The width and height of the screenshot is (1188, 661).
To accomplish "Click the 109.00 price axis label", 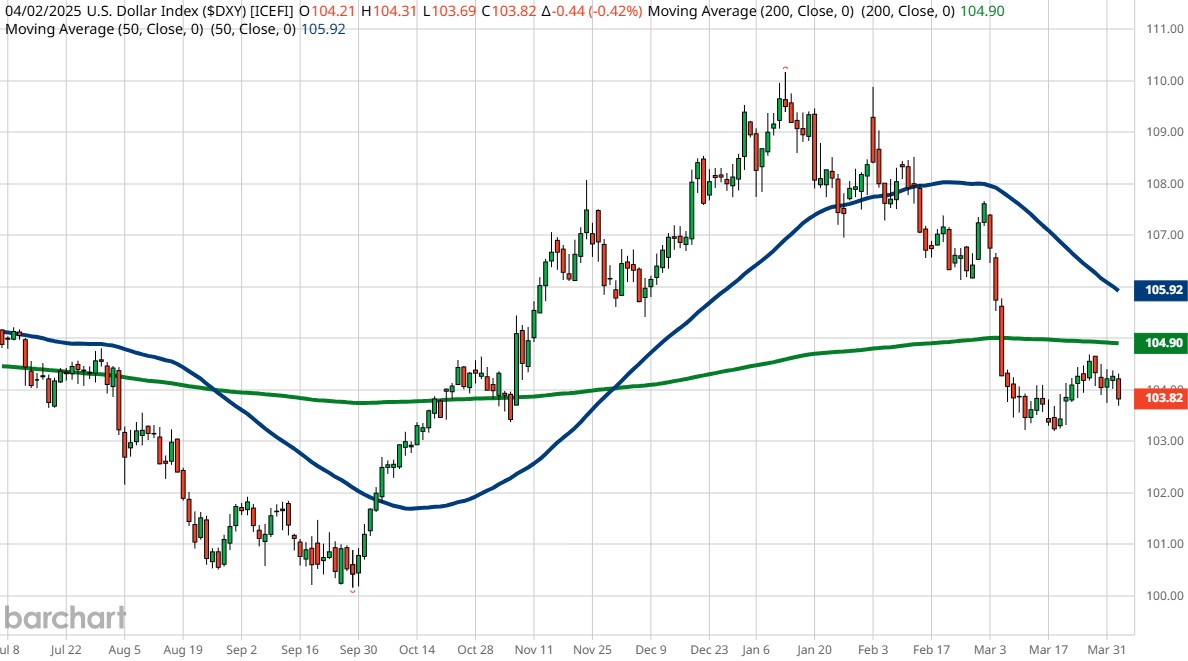I will (1165, 132).
